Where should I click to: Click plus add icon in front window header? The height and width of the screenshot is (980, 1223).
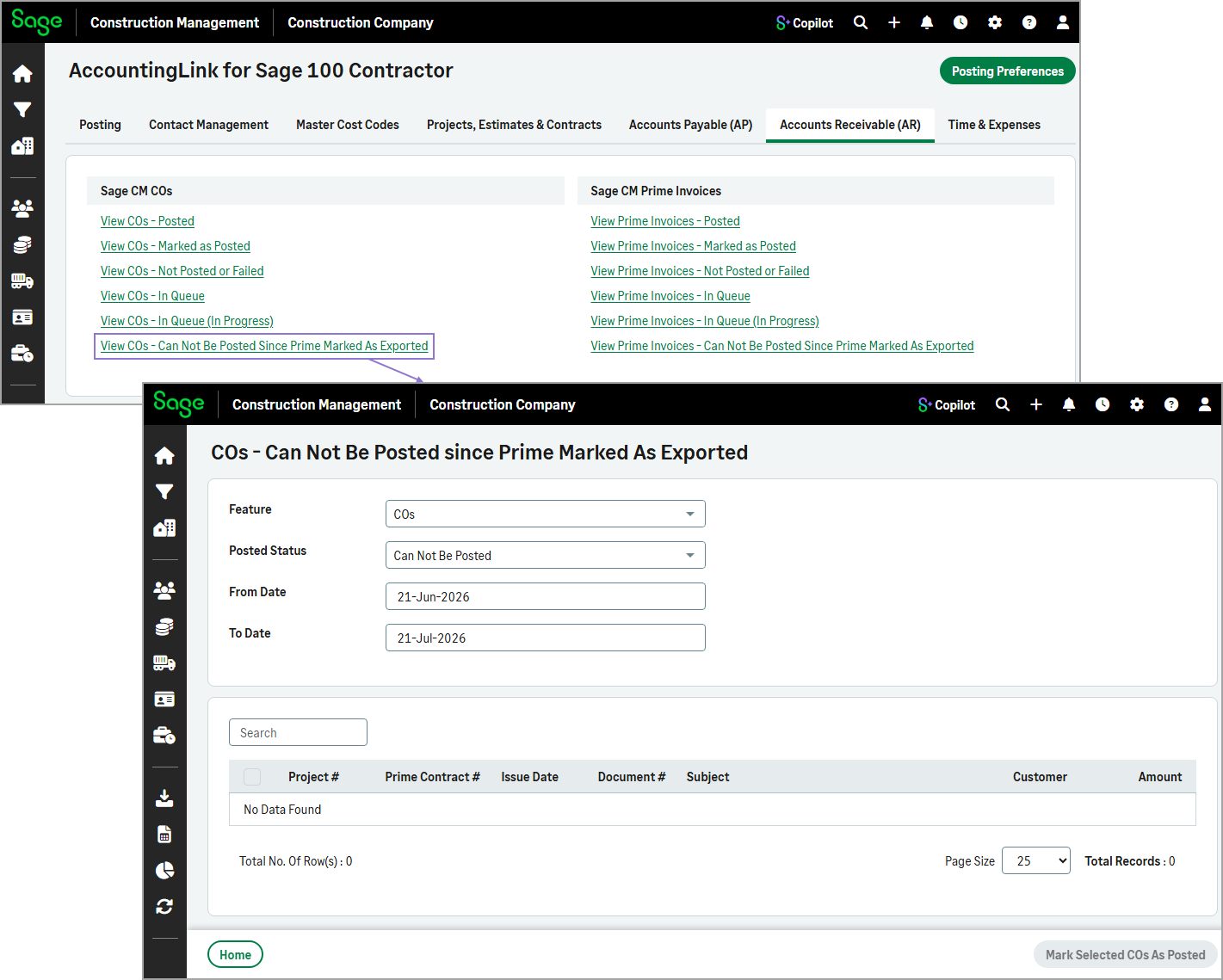1036,404
